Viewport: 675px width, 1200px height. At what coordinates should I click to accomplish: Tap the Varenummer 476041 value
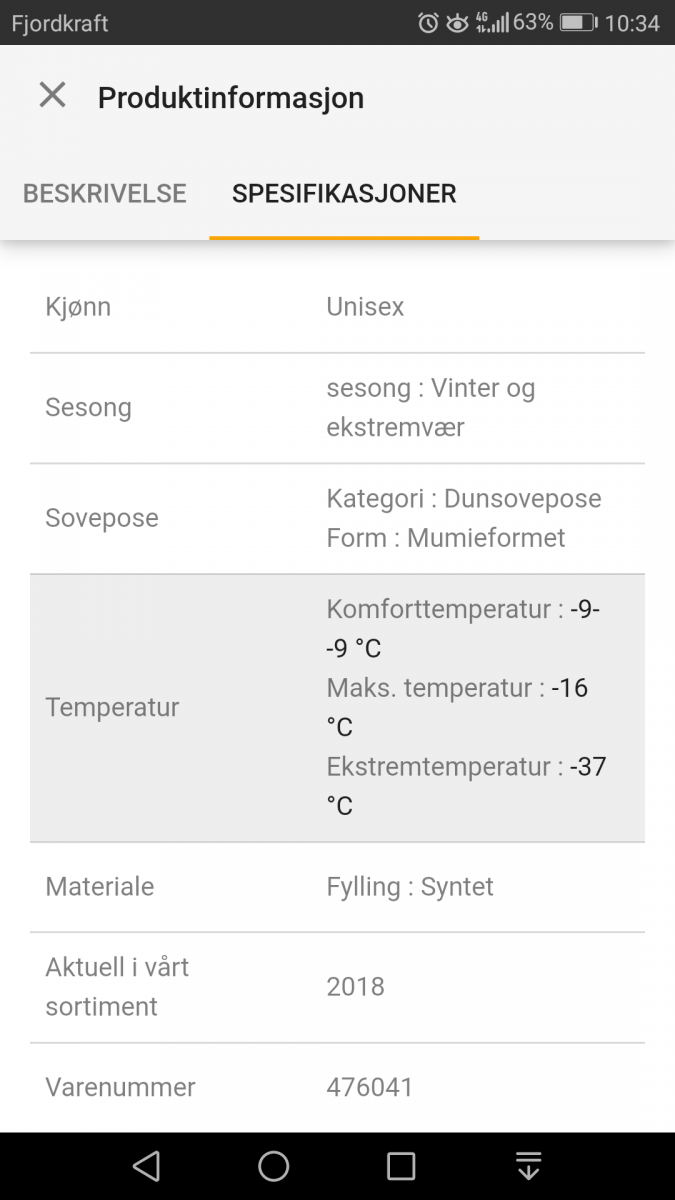(x=370, y=1087)
